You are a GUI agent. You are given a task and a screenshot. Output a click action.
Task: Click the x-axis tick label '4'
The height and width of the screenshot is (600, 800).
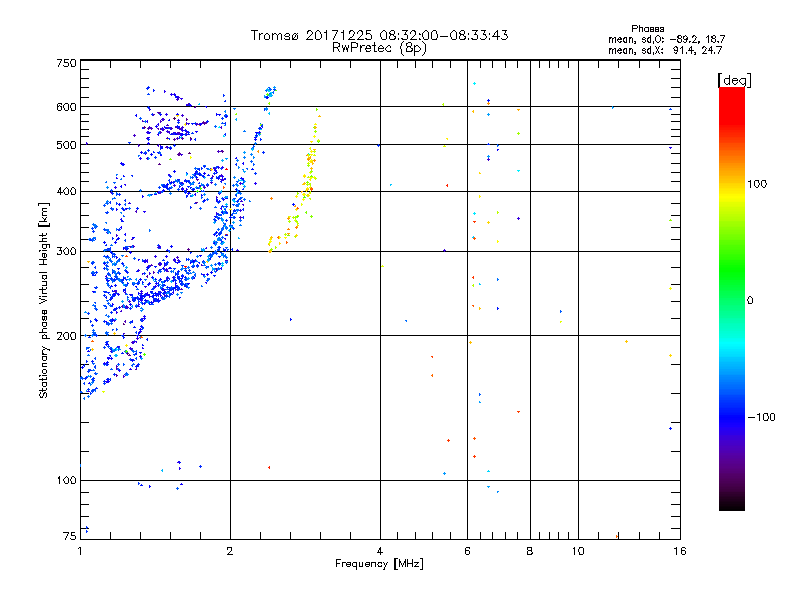coord(380,551)
